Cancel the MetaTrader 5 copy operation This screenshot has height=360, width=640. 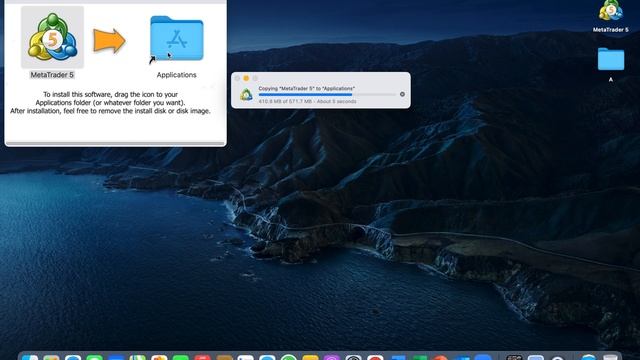(x=402, y=94)
